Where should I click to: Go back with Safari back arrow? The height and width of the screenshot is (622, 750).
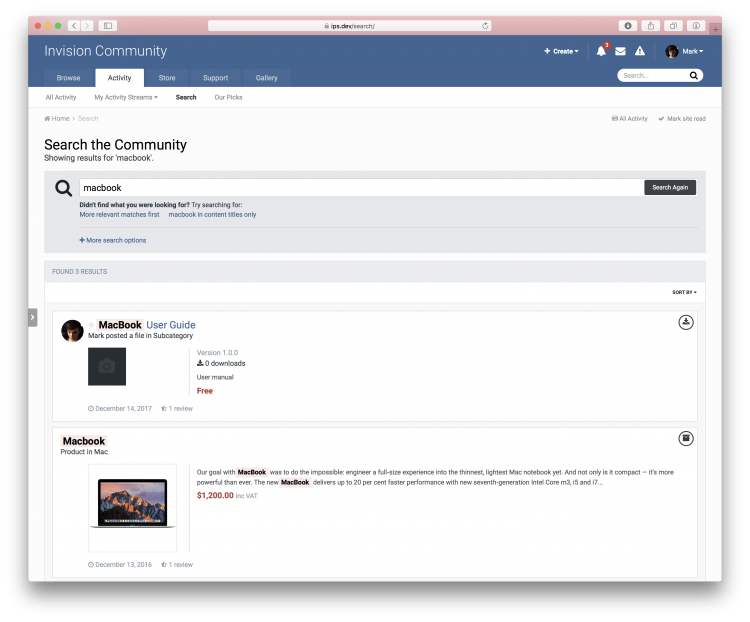[74, 26]
